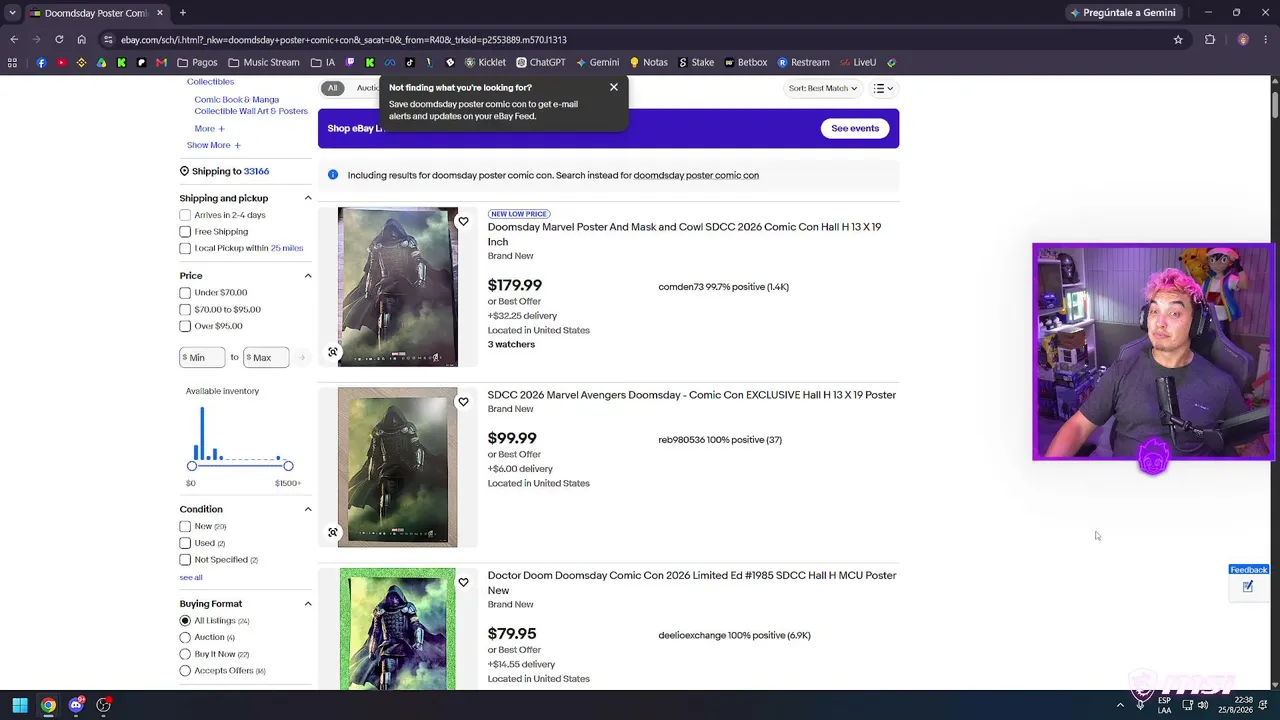Enable Free Shipping filter
The width and height of the screenshot is (1280, 720).
(185, 232)
